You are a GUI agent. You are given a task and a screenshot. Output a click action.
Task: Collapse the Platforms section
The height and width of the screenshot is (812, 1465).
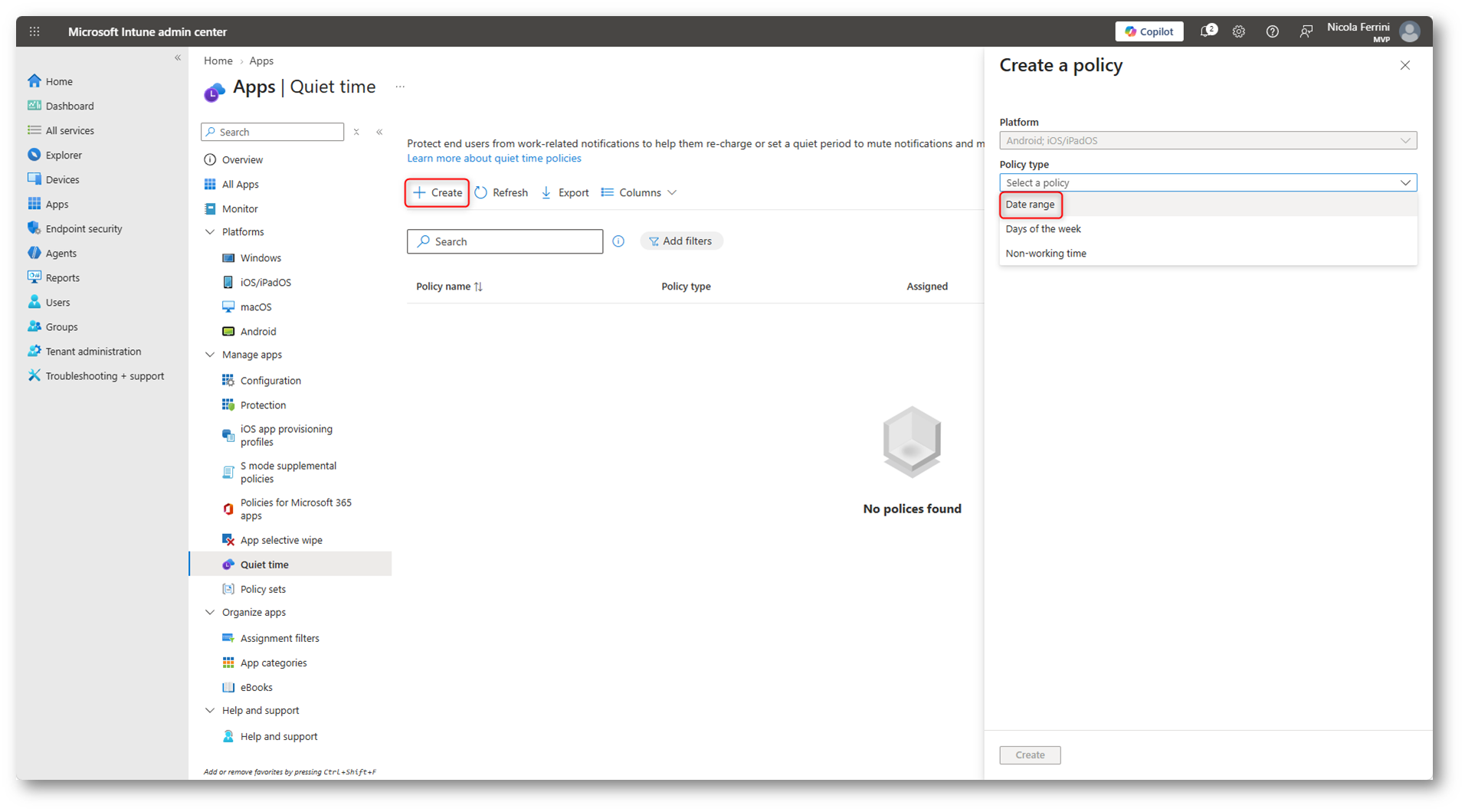[x=210, y=231]
